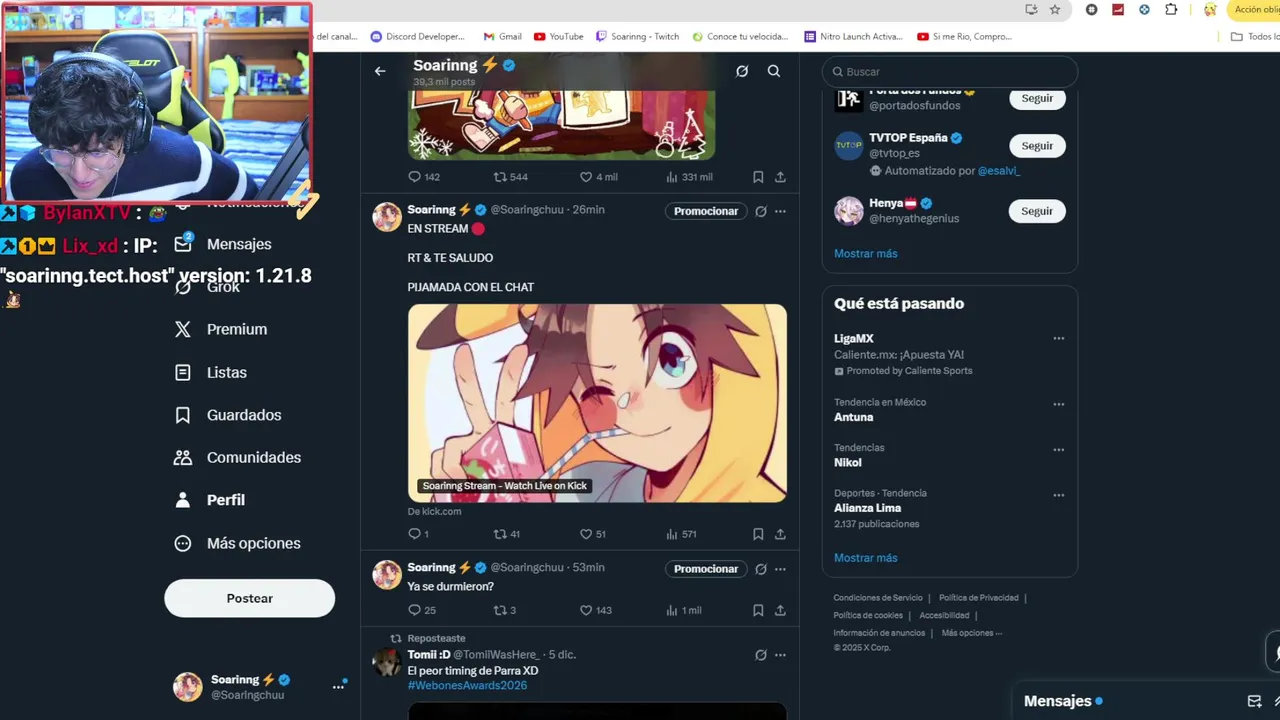Reply to the 'Ya se durmieron?' post

pos(415,610)
